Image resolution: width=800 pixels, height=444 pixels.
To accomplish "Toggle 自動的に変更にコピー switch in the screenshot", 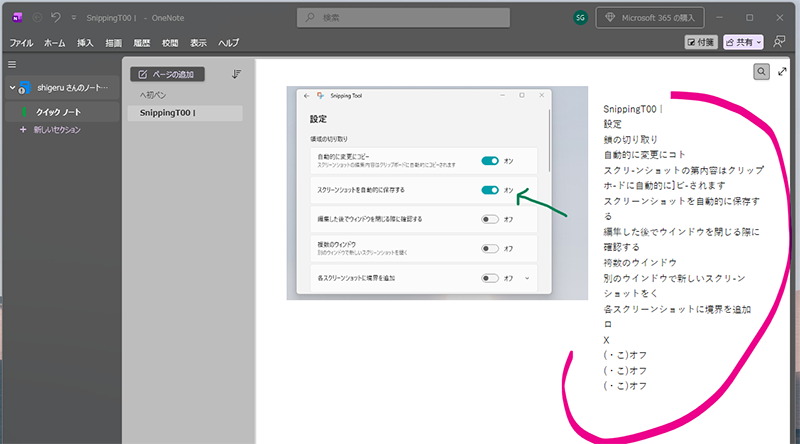I will (490, 160).
